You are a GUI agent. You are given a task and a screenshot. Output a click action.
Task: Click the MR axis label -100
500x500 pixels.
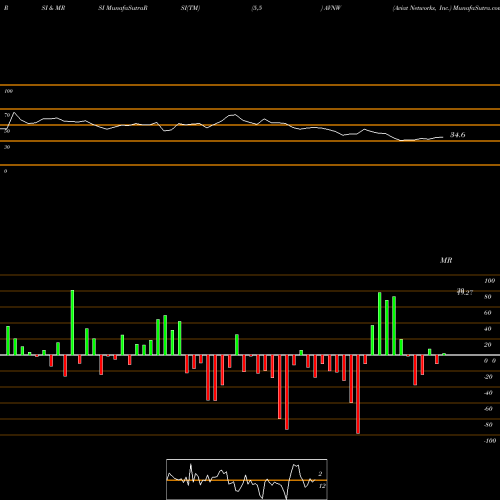point(489,441)
